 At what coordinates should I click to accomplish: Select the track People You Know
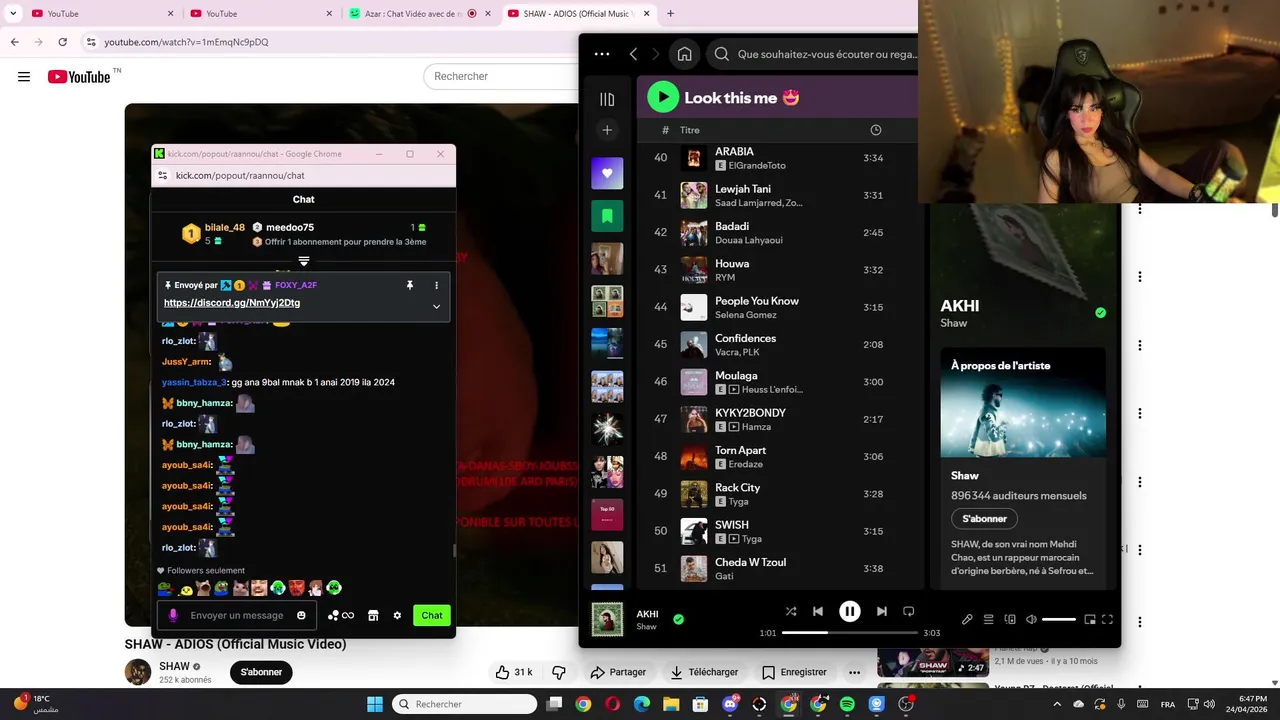click(757, 301)
